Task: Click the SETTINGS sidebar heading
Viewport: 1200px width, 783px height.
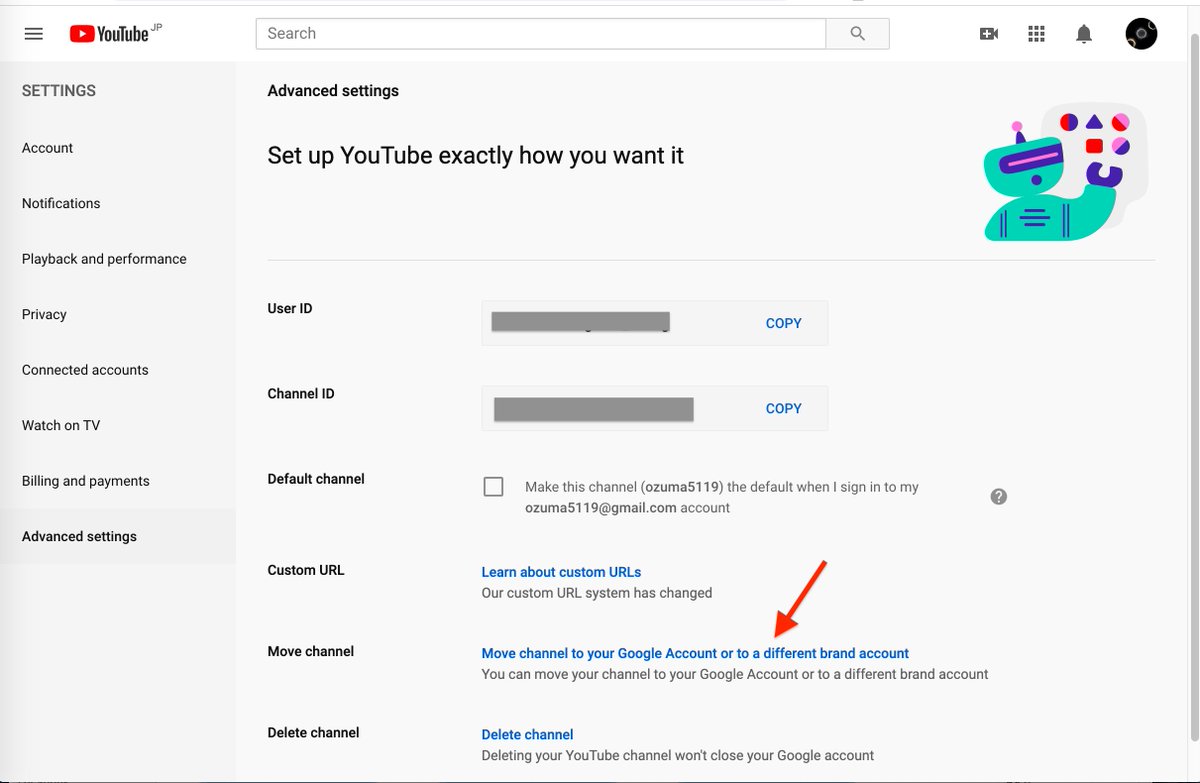Action: tap(59, 91)
